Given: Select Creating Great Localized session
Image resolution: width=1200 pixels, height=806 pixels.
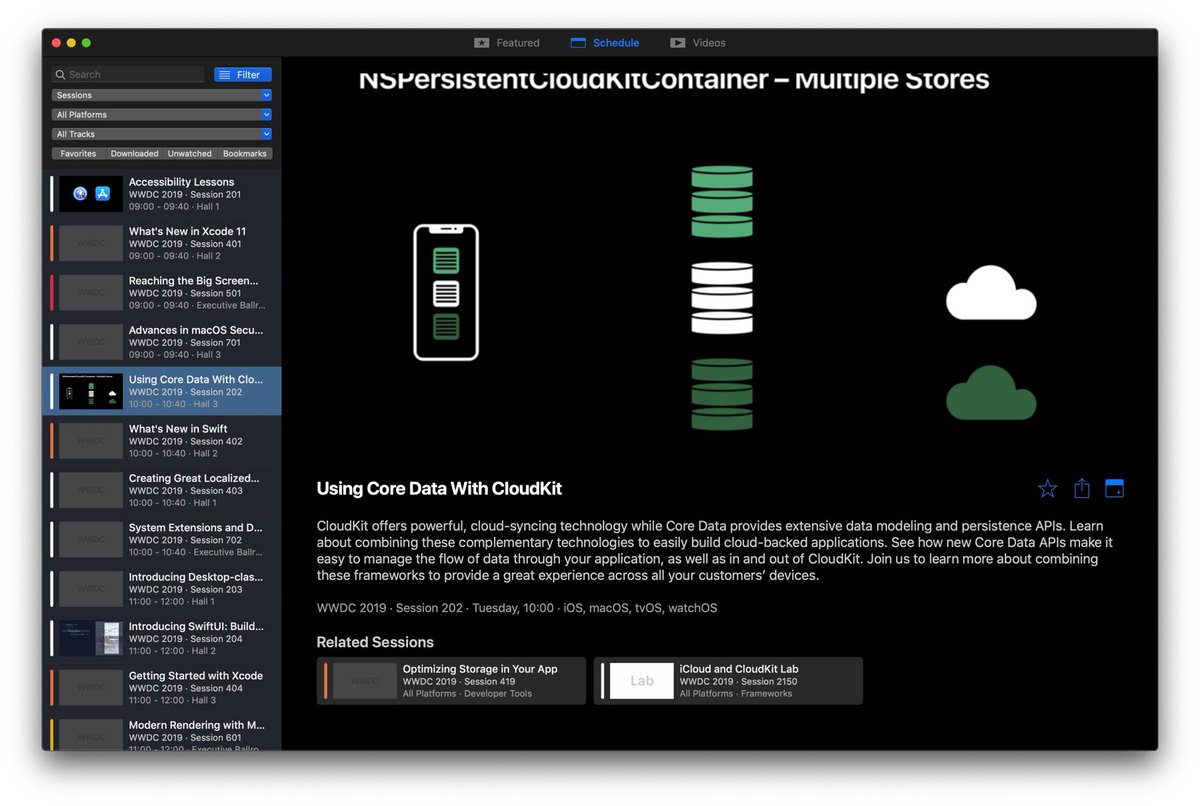Looking at the screenshot, I should 163,490.
